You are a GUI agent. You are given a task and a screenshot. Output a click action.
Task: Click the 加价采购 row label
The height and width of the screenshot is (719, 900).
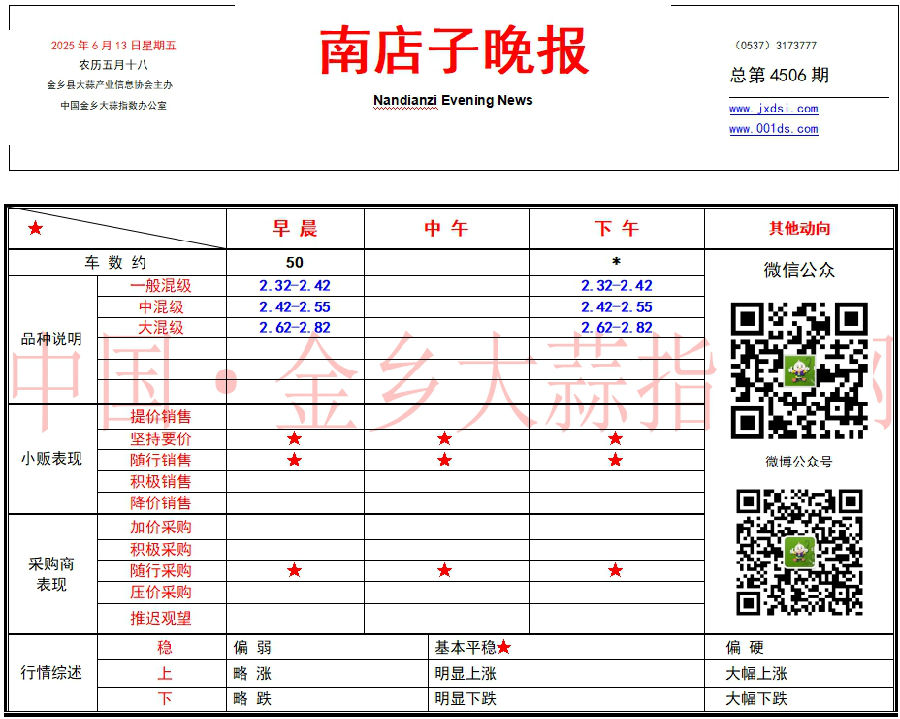161,527
